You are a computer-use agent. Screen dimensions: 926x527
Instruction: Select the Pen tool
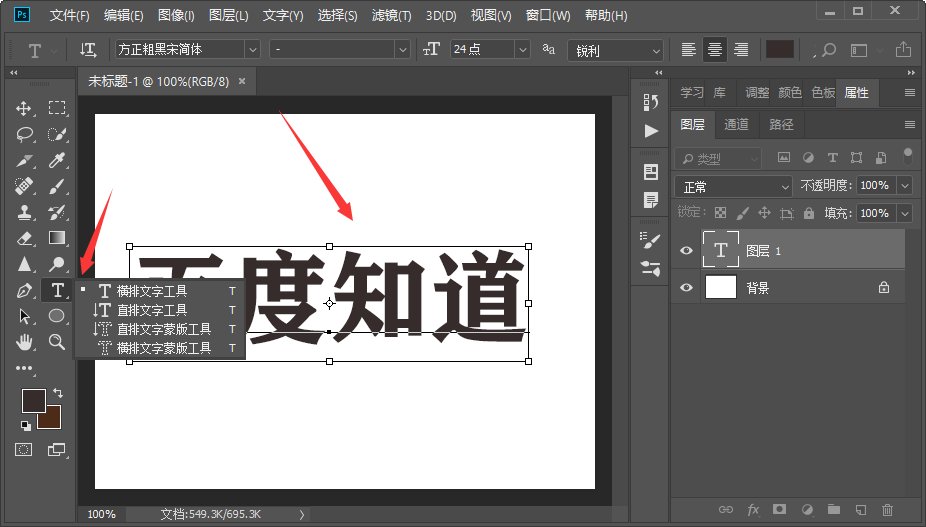[x=24, y=290]
